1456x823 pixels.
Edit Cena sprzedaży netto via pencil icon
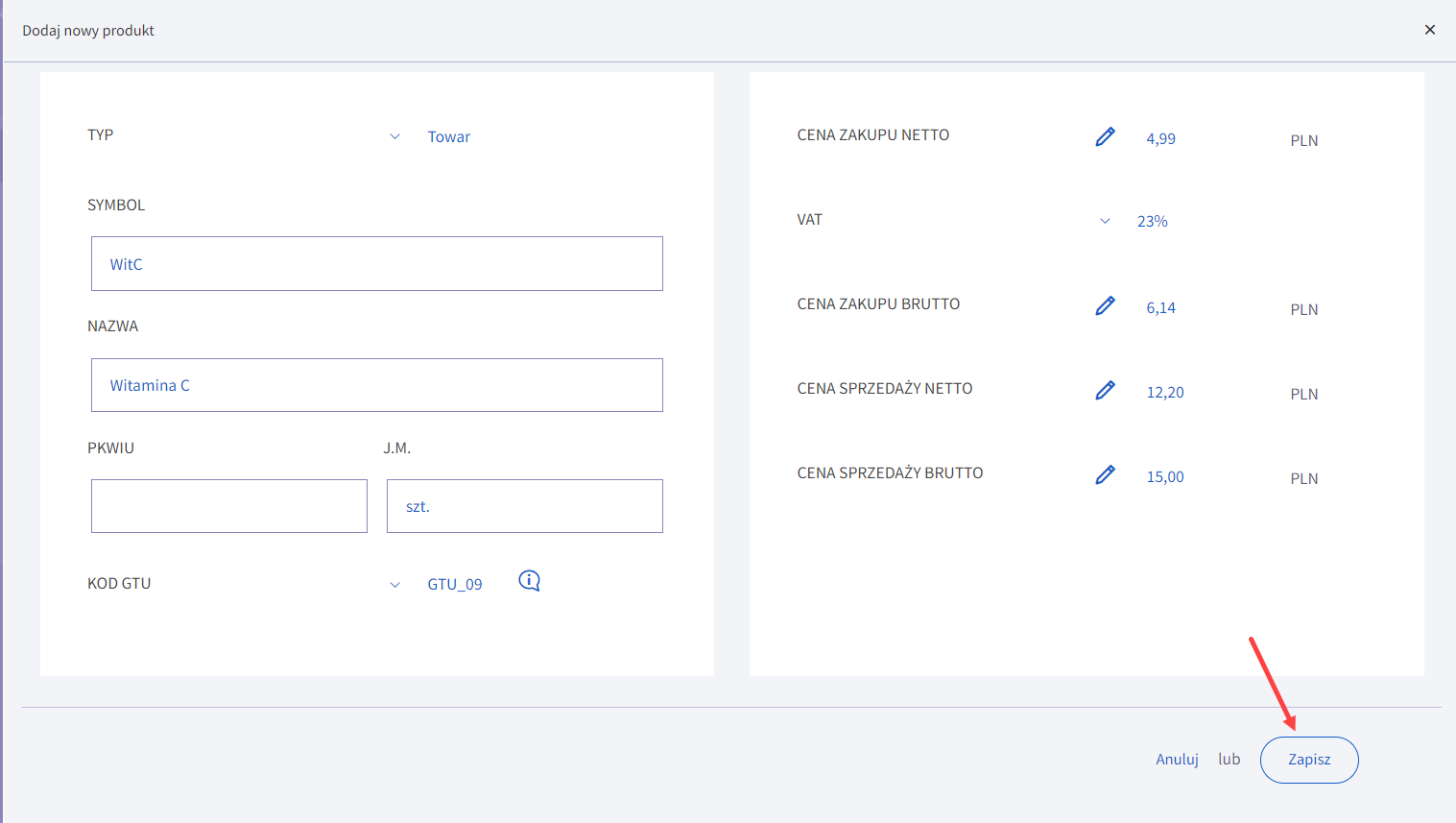1105,391
